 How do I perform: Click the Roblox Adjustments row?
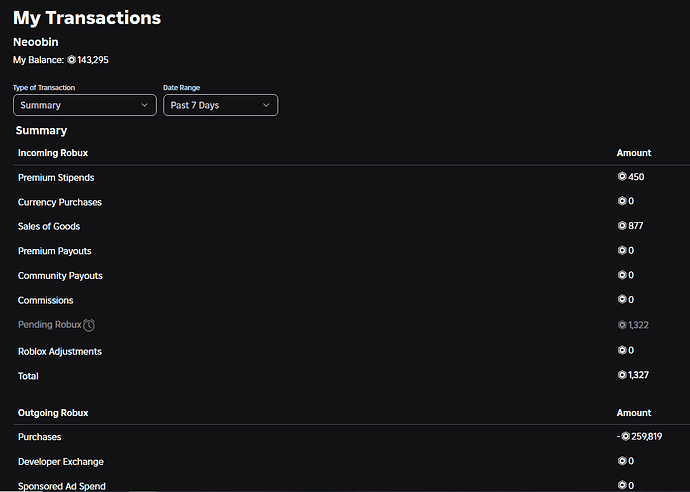[352, 351]
